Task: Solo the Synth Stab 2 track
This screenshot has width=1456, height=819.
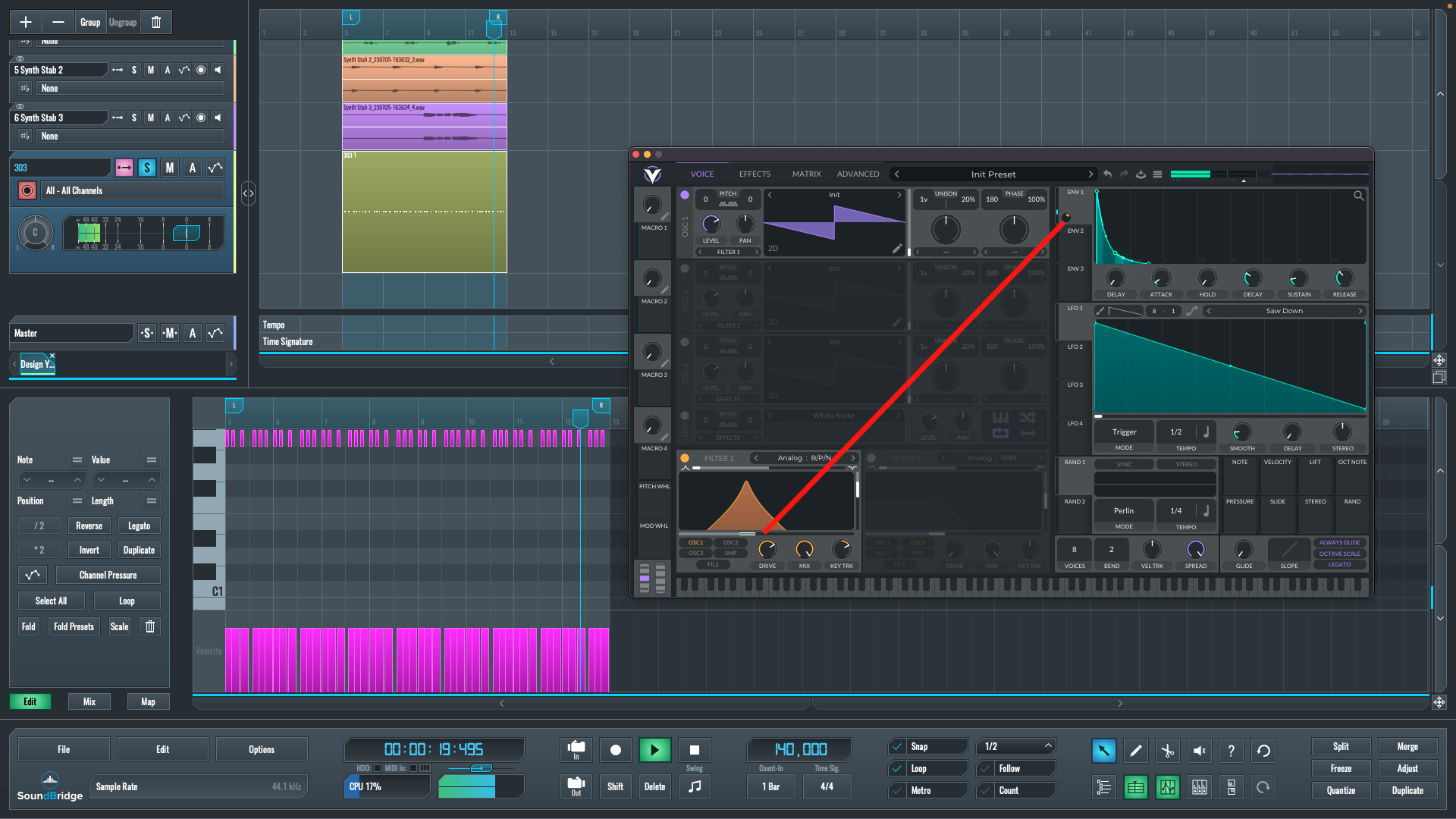Action: [x=134, y=70]
